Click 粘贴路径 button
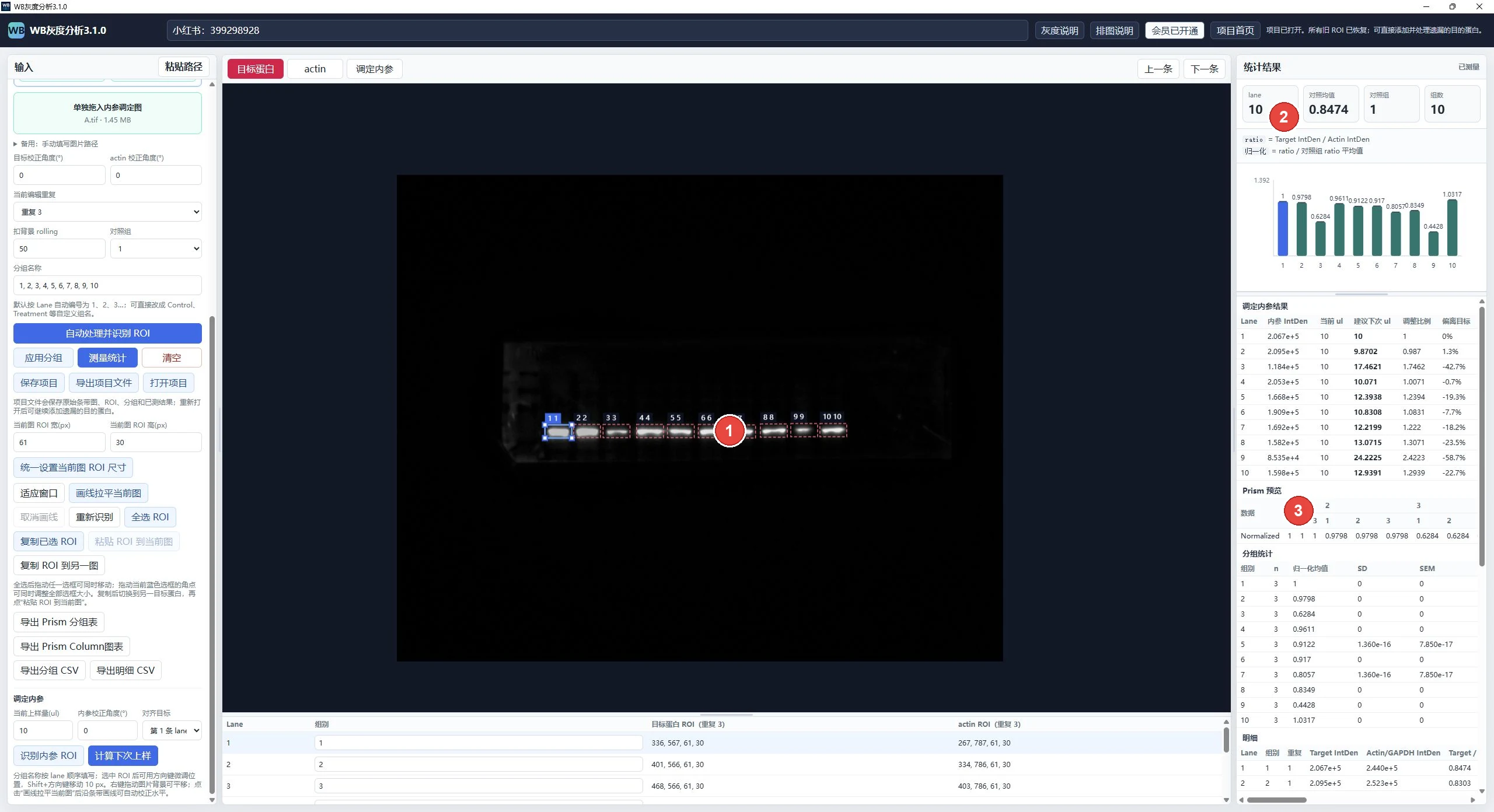1494x812 pixels. (184, 66)
